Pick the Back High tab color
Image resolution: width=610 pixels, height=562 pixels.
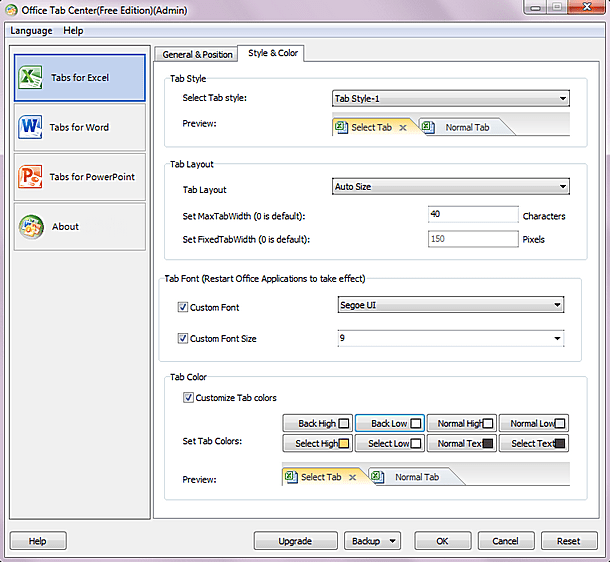tap(317, 423)
